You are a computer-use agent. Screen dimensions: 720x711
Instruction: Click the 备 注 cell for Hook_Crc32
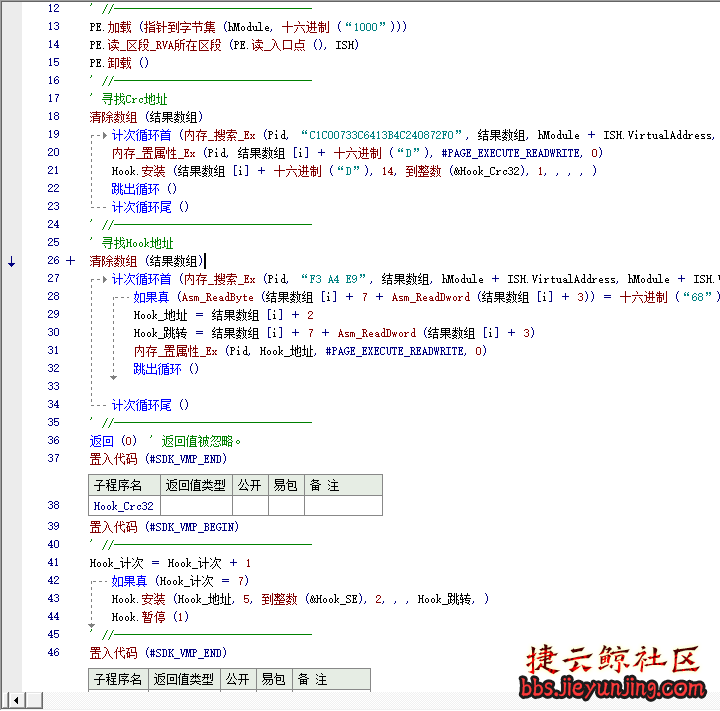tap(343, 506)
